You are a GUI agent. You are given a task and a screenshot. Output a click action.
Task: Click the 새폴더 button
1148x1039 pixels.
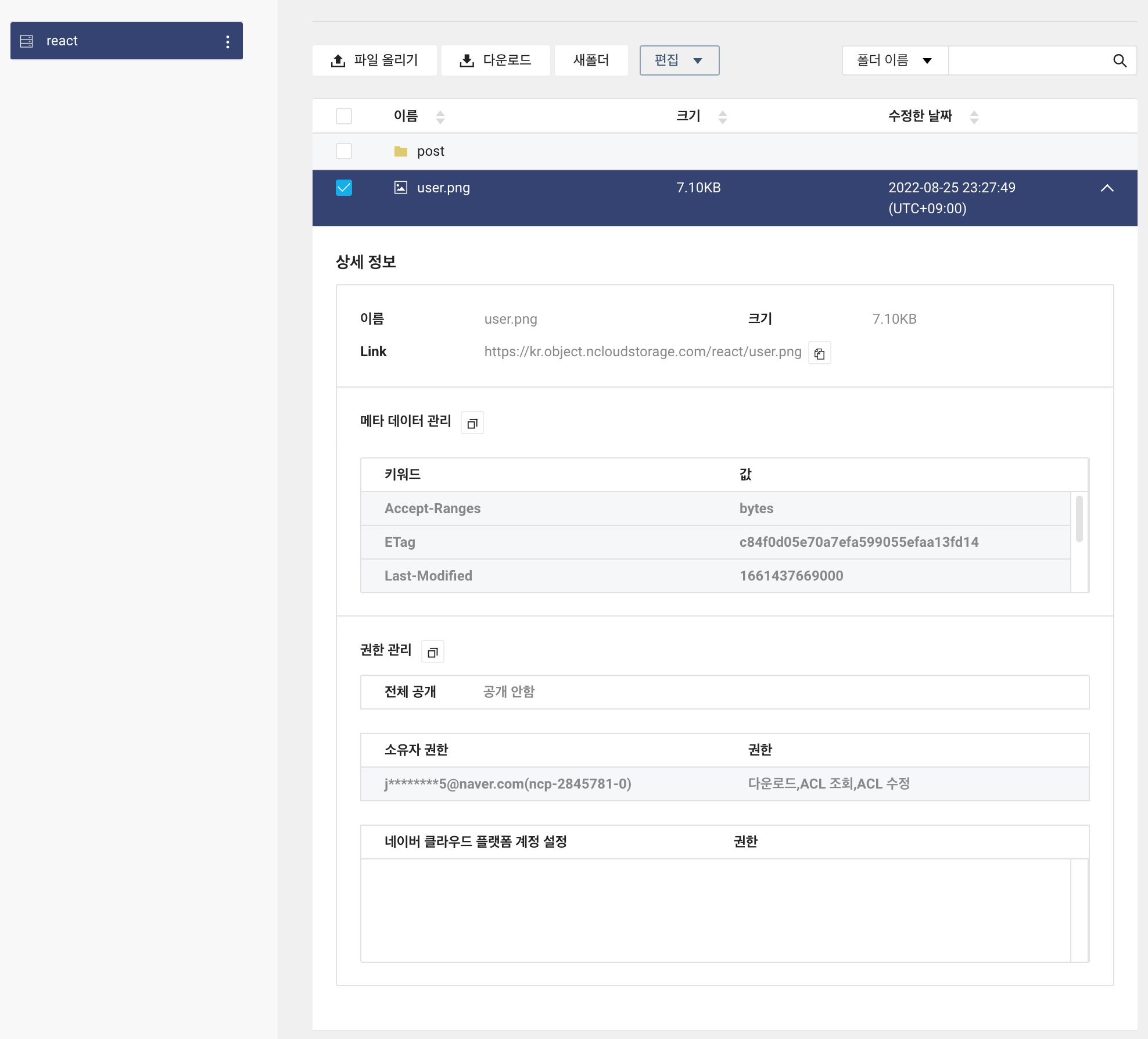click(x=591, y=60)
